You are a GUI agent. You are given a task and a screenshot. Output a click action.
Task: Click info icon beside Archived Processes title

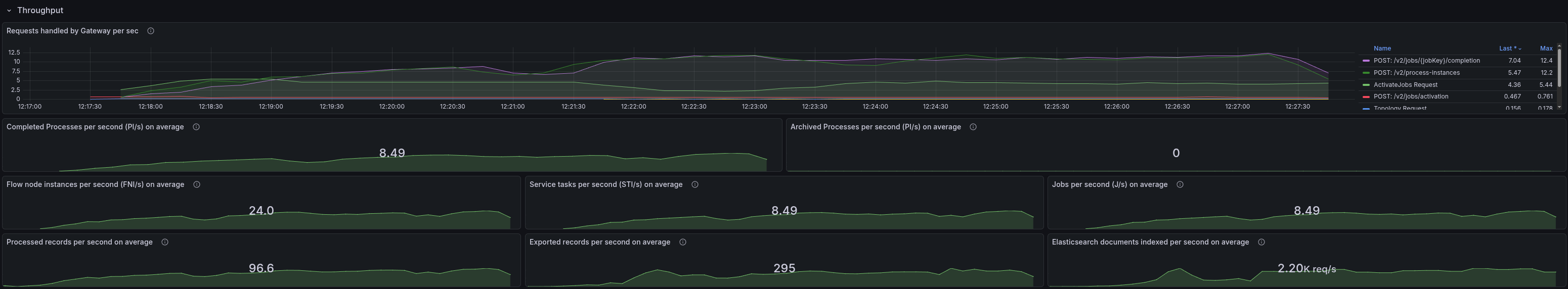pyautogui.click(x=973, y=127)
